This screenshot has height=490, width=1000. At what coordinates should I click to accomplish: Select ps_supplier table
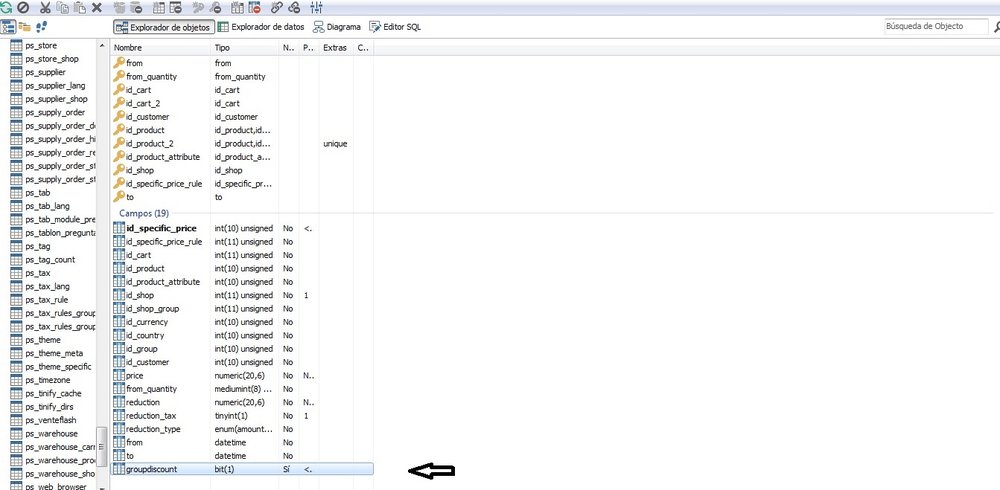[x=45, y=73]
